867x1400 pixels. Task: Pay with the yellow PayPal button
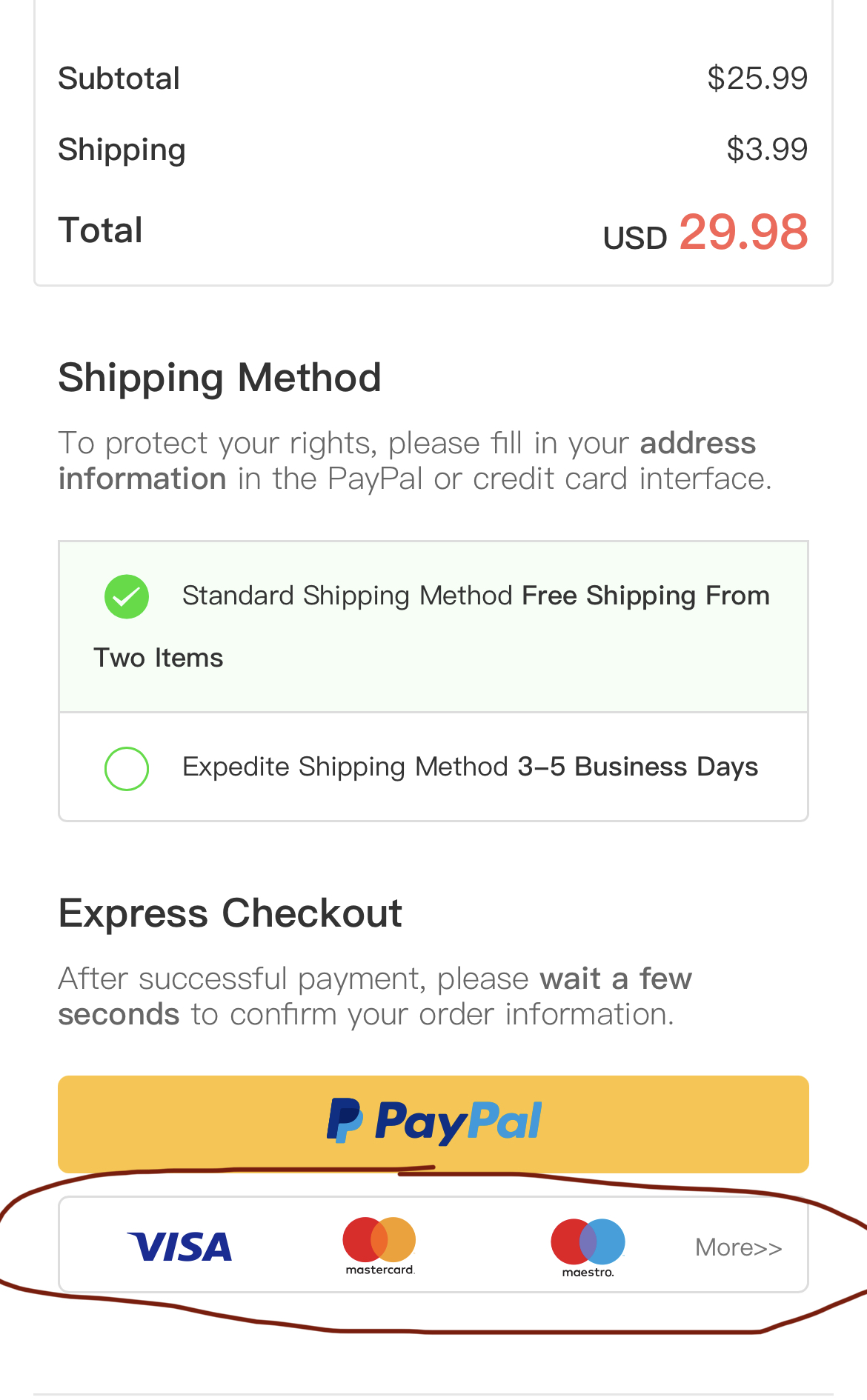(x=433, y=1124)
